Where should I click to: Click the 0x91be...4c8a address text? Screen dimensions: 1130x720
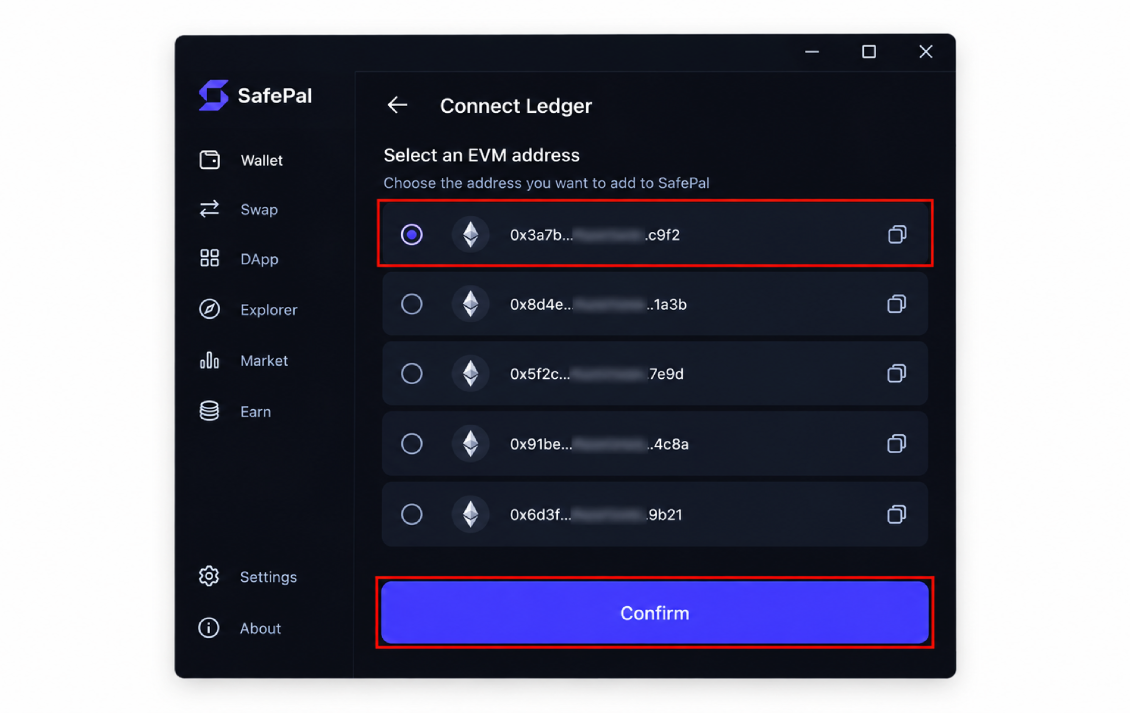pos(599,444)
